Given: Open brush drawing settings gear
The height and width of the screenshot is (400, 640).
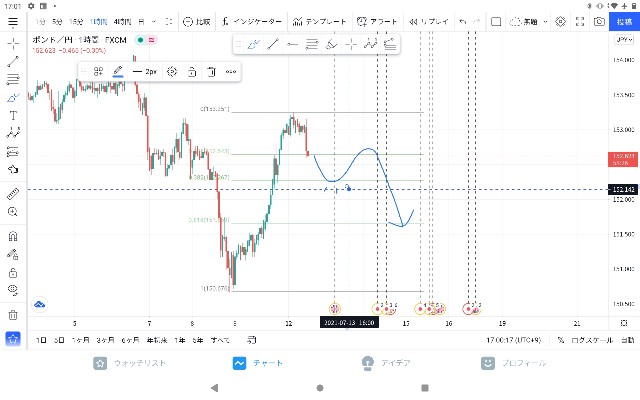Looking at the screenshot, I should coord(172,72).
